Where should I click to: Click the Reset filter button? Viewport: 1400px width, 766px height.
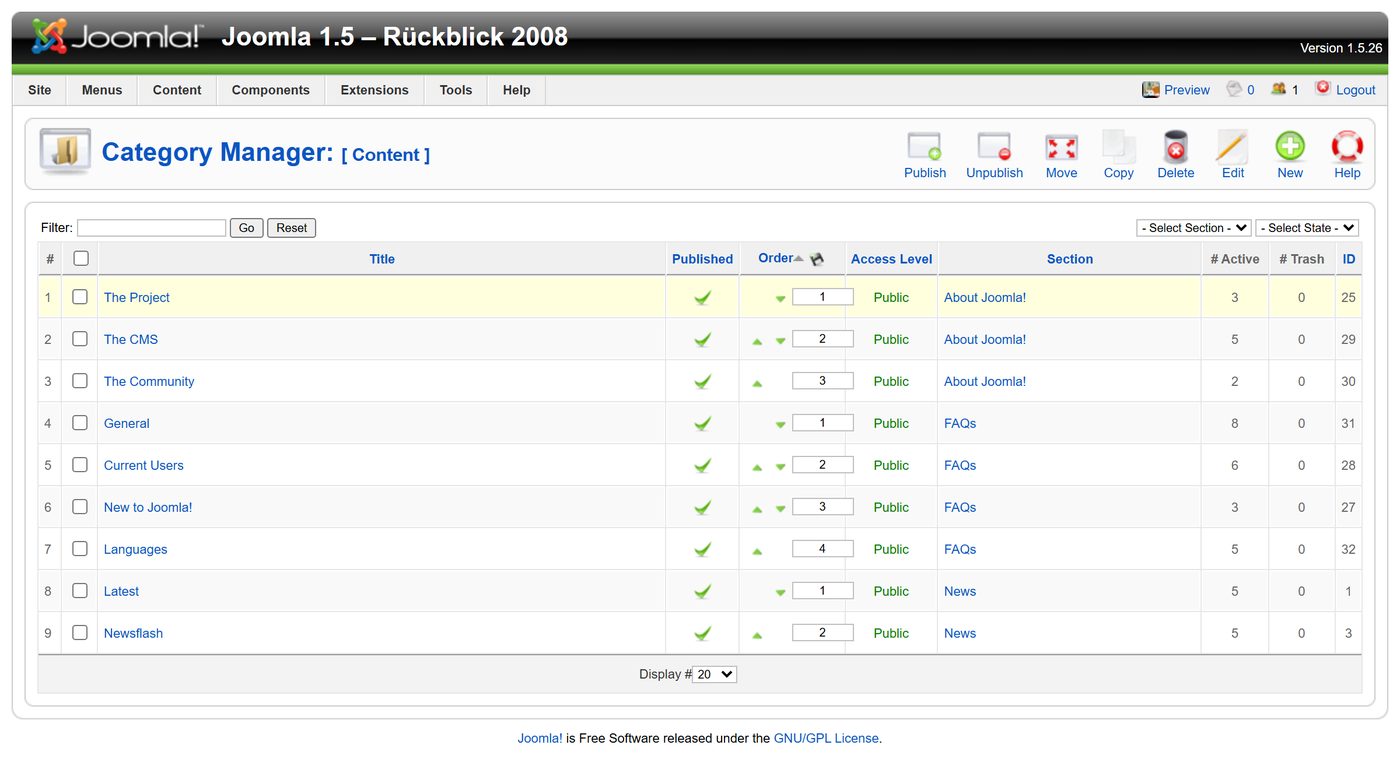(x=292, y=228)
